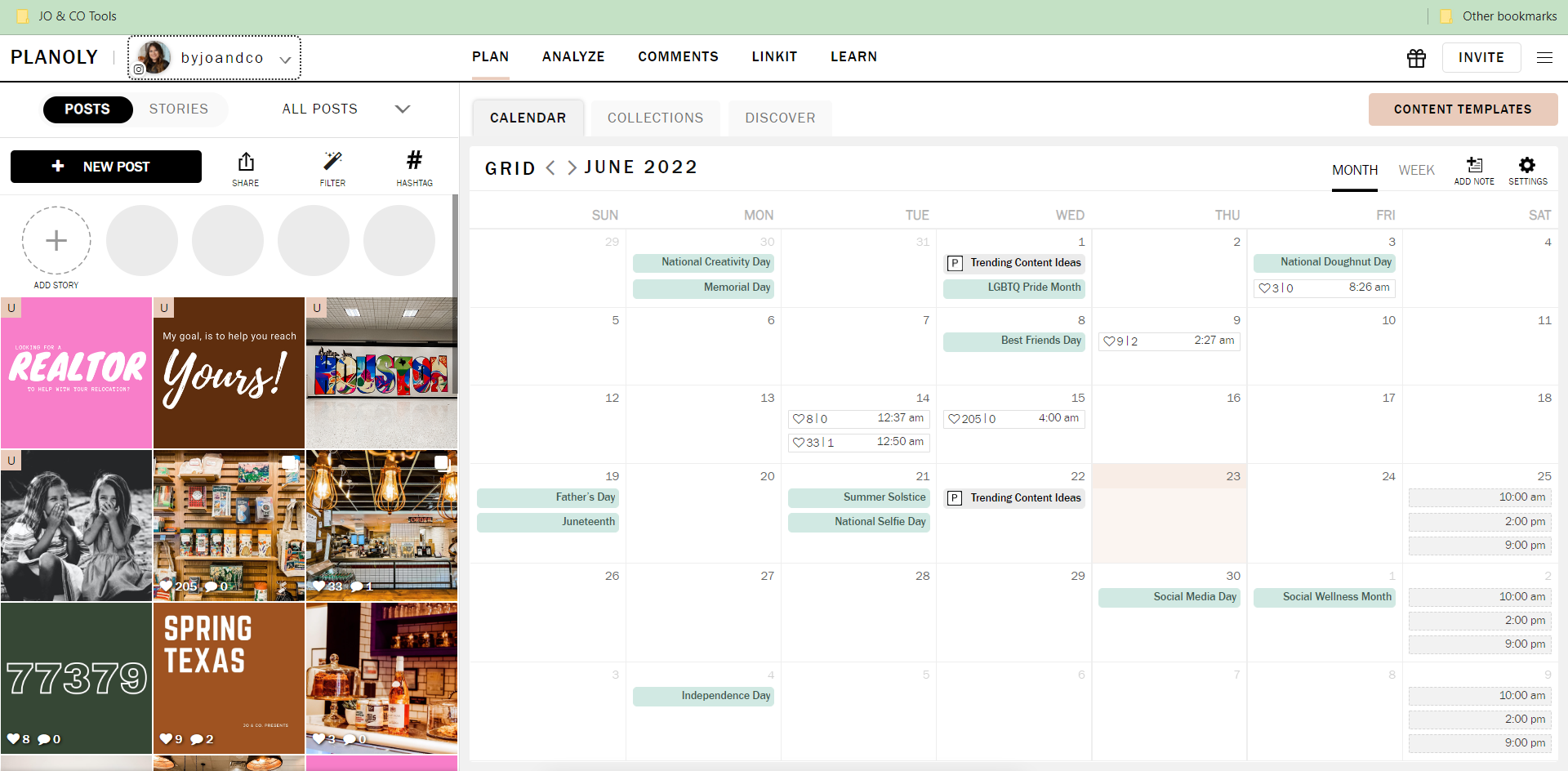The image size is (1568, 771).
Task: Open the pink REALTOR post thumbnail
Action: pos(76,372)
